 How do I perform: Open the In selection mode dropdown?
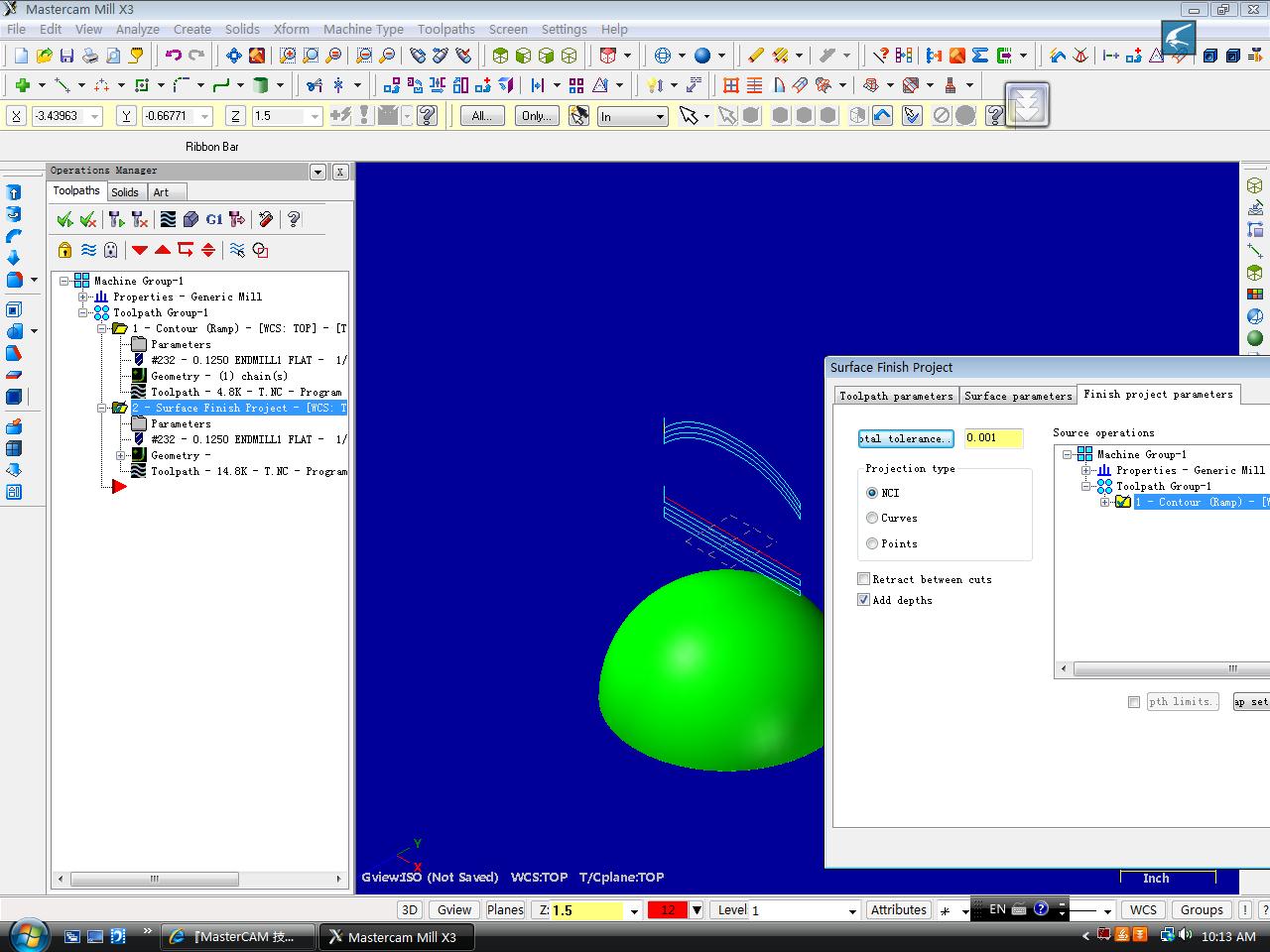[660, 116]
